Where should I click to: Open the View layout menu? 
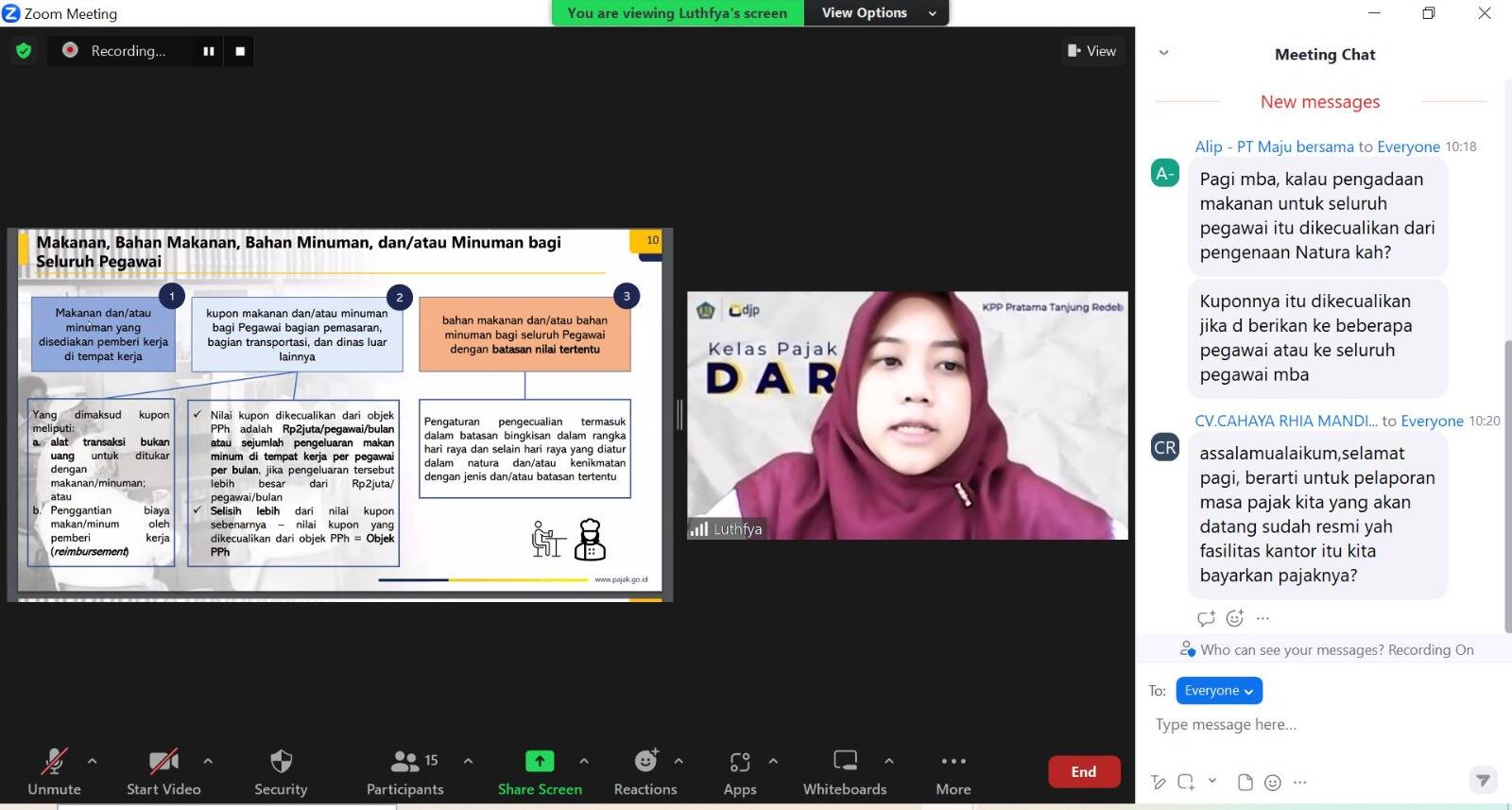[1091, 51]
